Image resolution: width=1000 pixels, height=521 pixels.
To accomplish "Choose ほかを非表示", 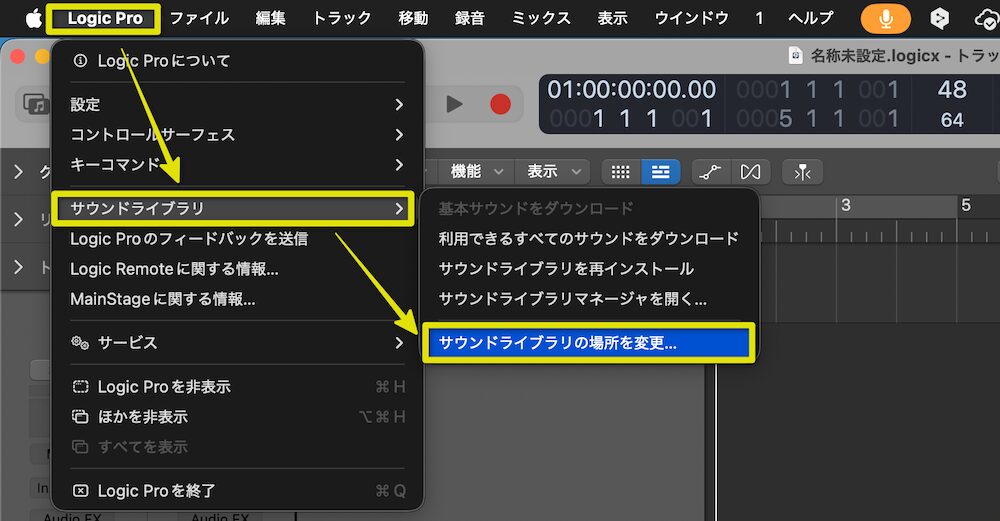I will (x=237, y=416).
